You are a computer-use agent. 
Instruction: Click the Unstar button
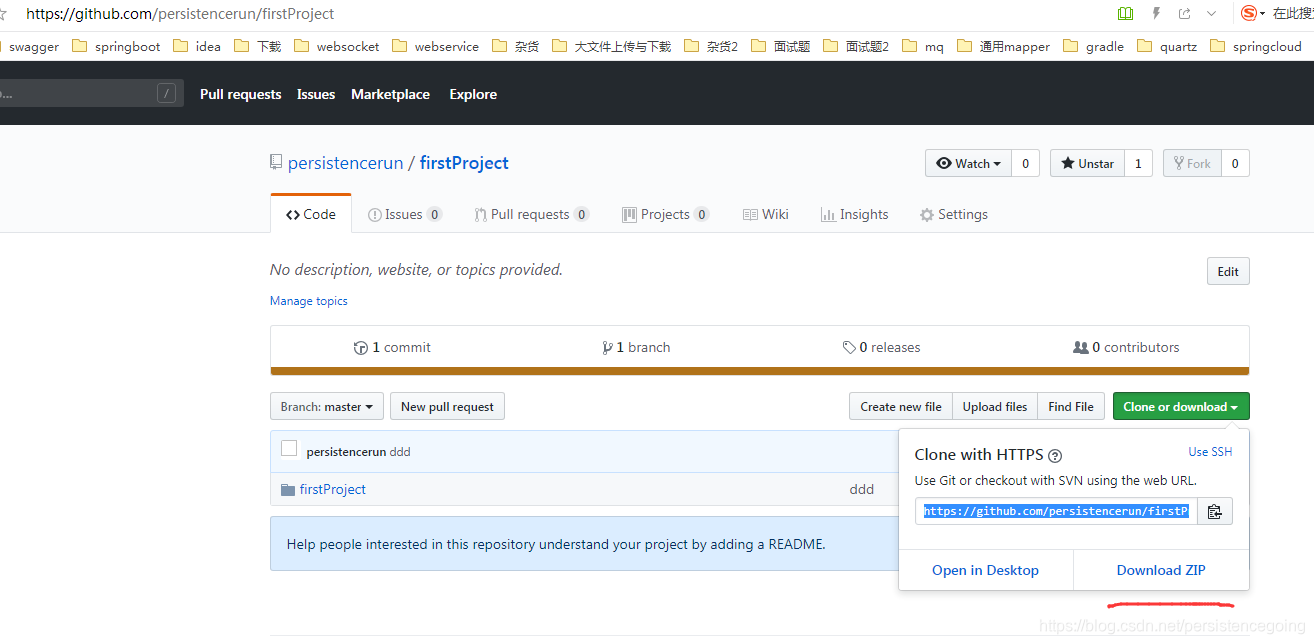(1087, 163)
